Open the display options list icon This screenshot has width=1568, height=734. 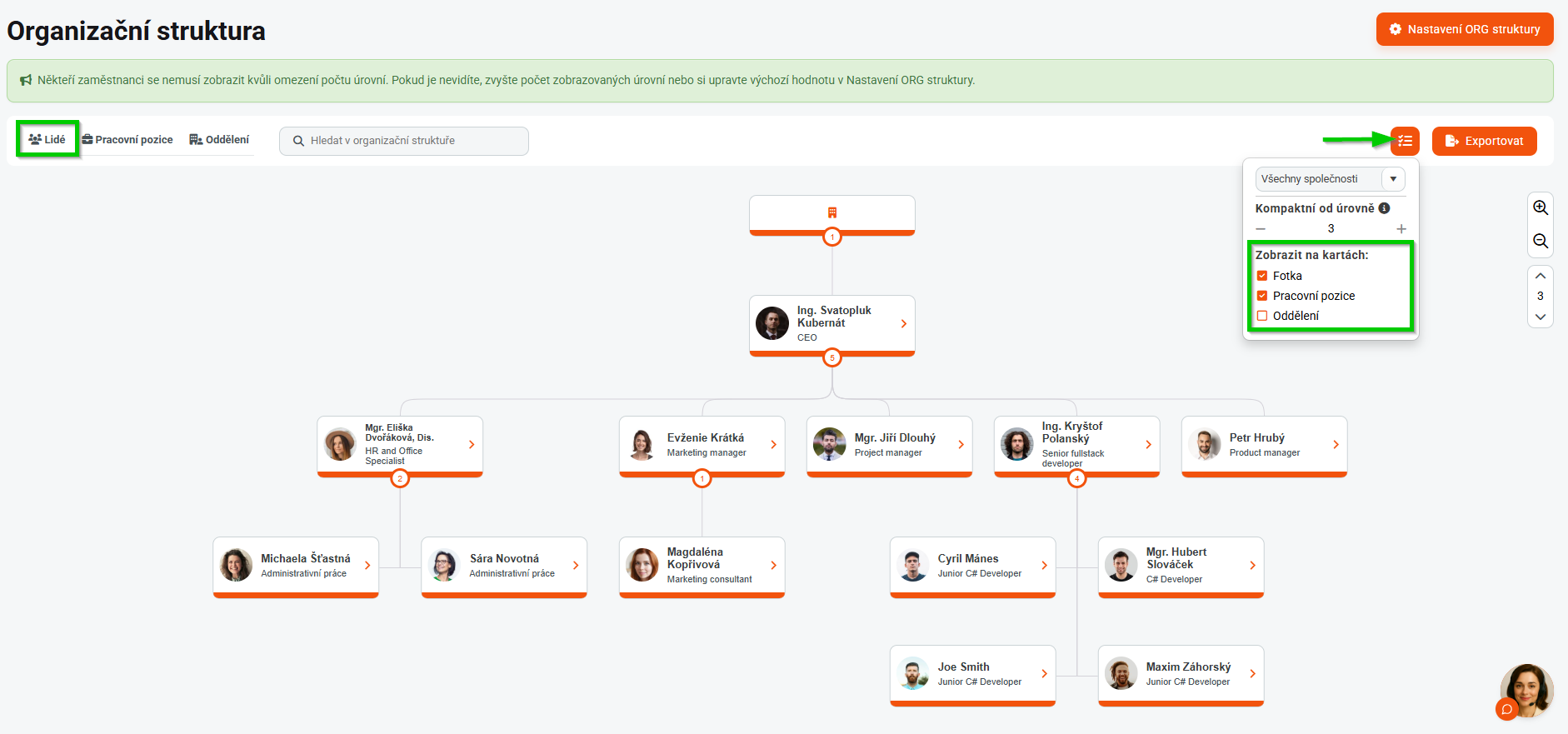1405,141
